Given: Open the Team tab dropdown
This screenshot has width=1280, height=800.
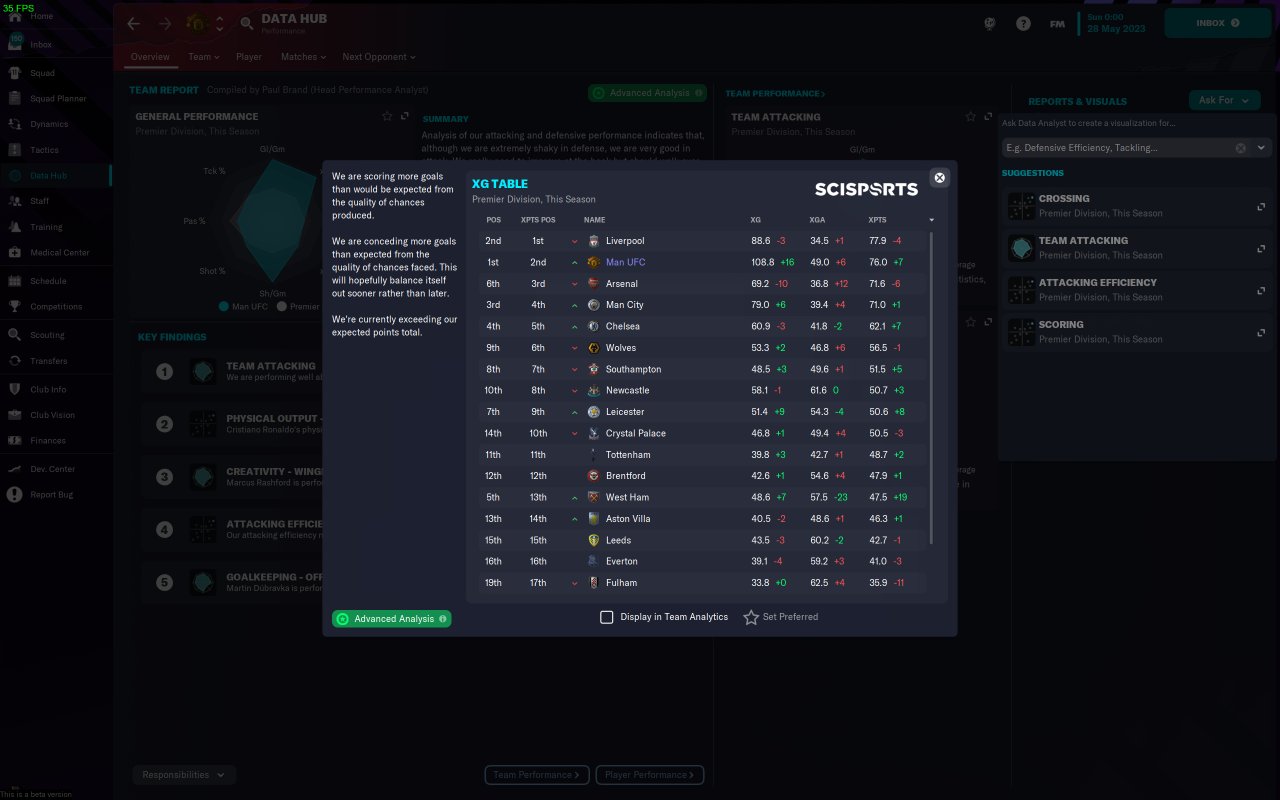Looking at the screenshot, I should coord(204,57).
